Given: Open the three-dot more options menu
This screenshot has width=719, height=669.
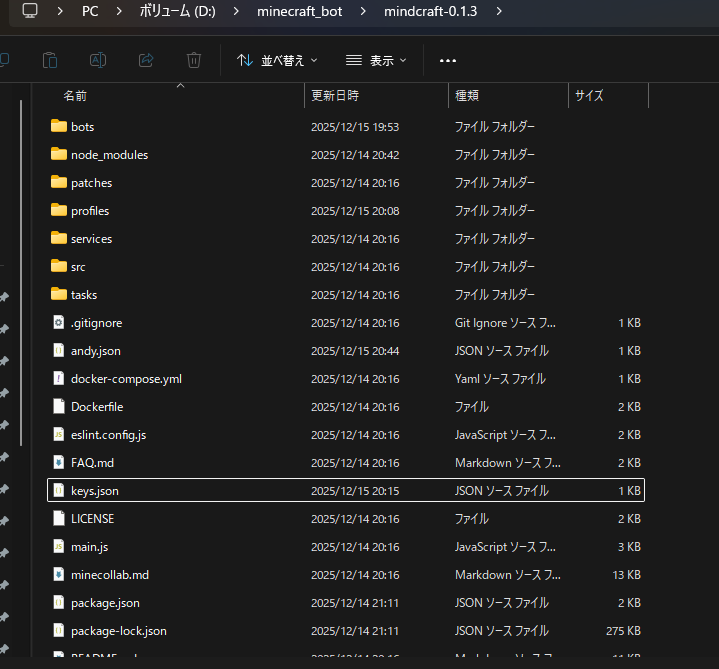Looking at the screenshot, I should (448, 60).
